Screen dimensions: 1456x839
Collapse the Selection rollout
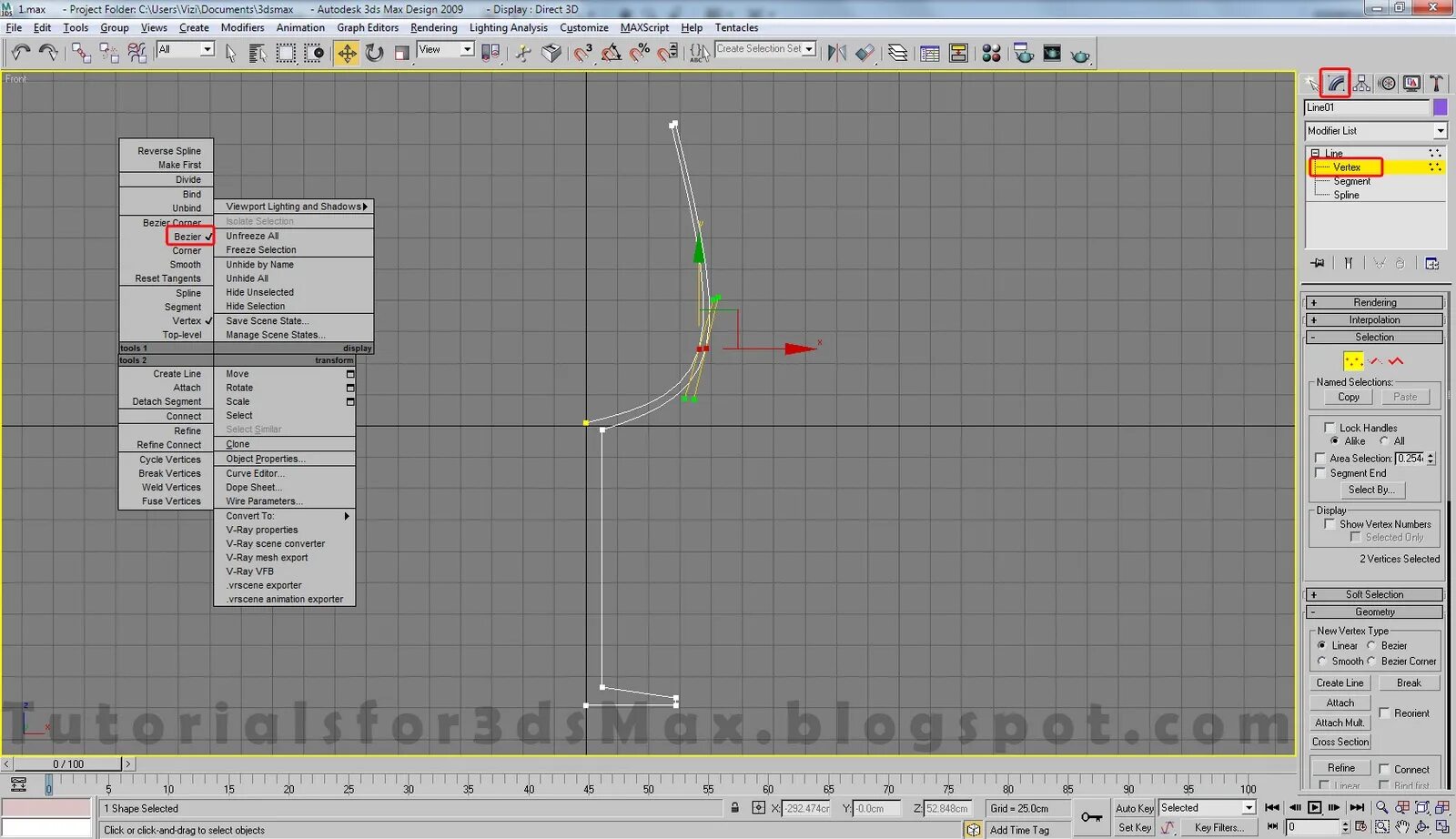pos(1374,337)
